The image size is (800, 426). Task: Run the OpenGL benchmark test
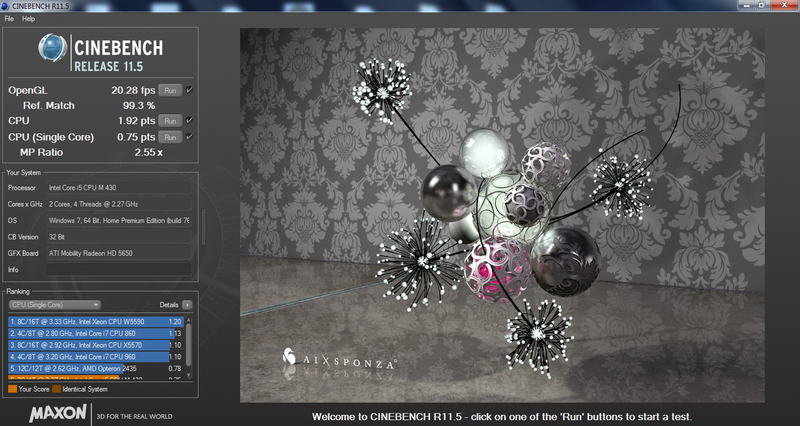pos(170,90)
